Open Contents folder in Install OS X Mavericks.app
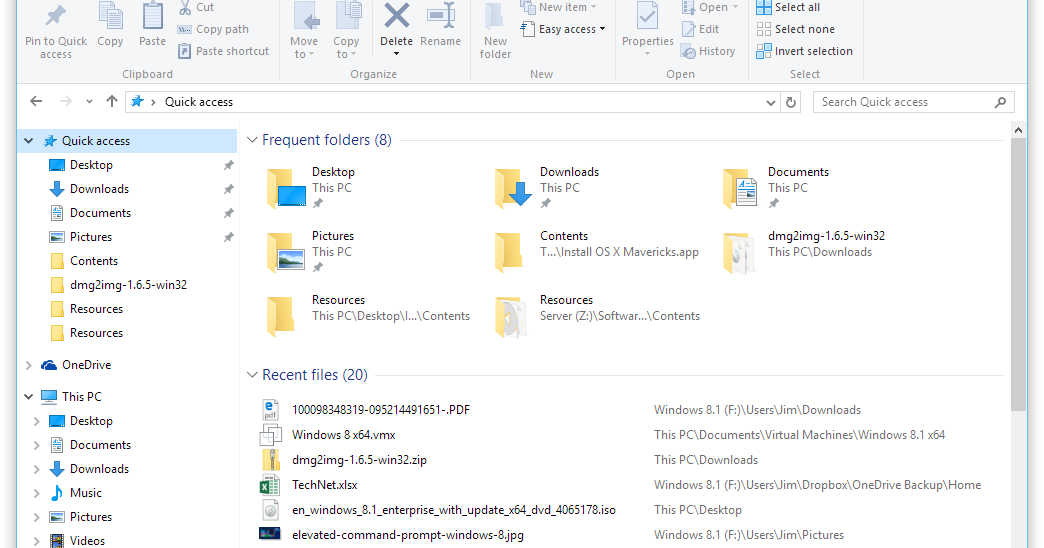Screen dimensions: 1044x548 [597, 252]
